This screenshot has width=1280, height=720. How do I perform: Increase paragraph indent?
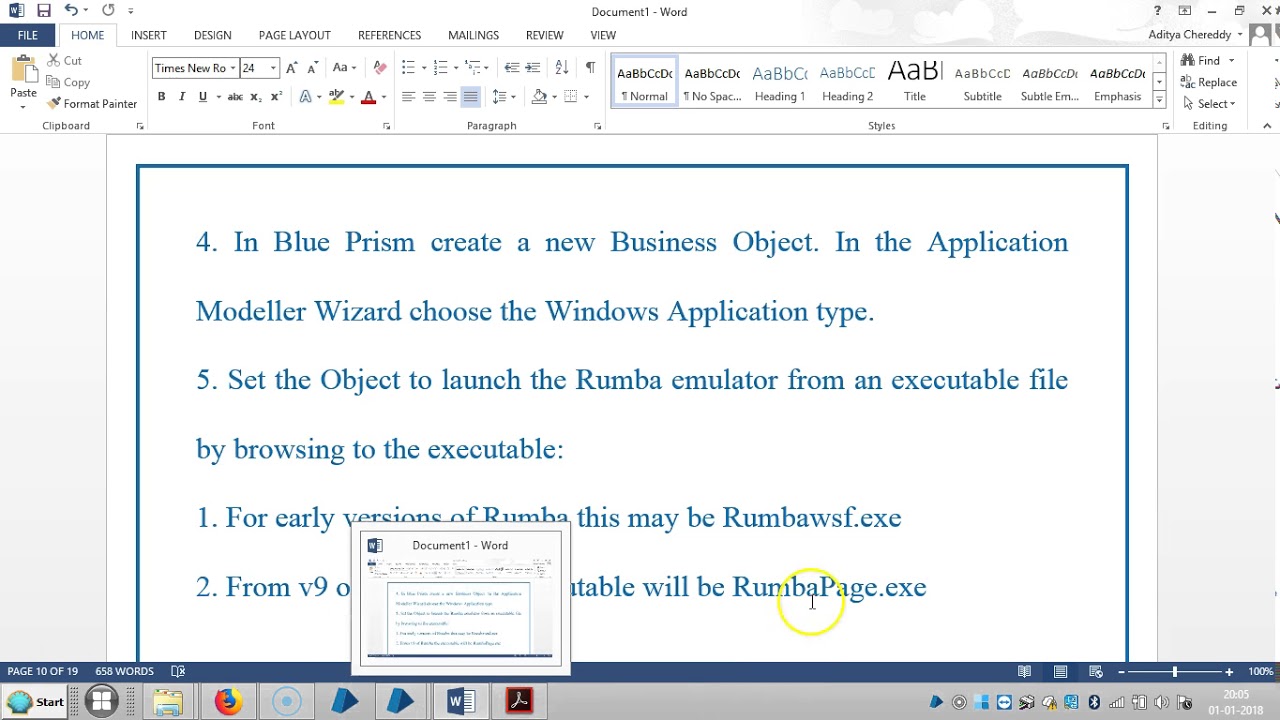[533, 68]
